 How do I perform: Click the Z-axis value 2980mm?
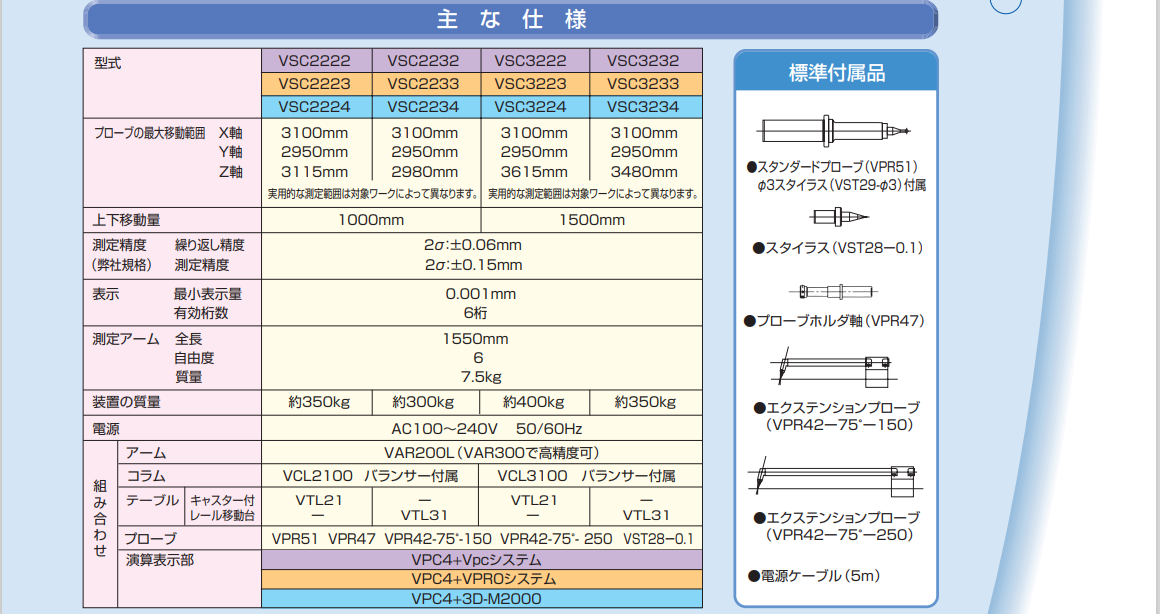424,172
